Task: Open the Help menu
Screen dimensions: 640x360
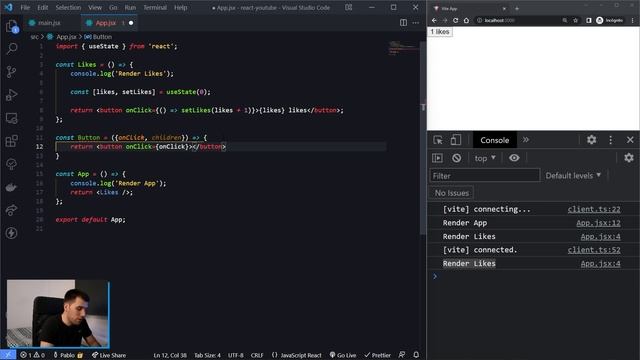Action: tap(180, 7)
